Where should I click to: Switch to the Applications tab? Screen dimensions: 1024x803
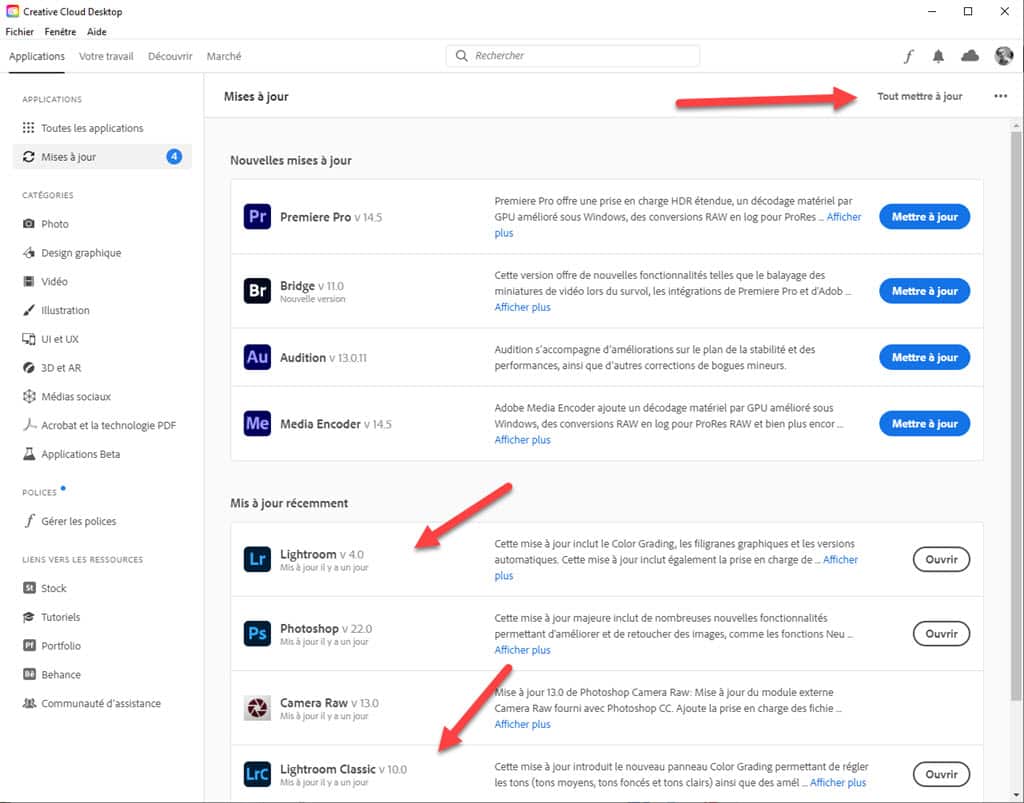tap(37, 56)
